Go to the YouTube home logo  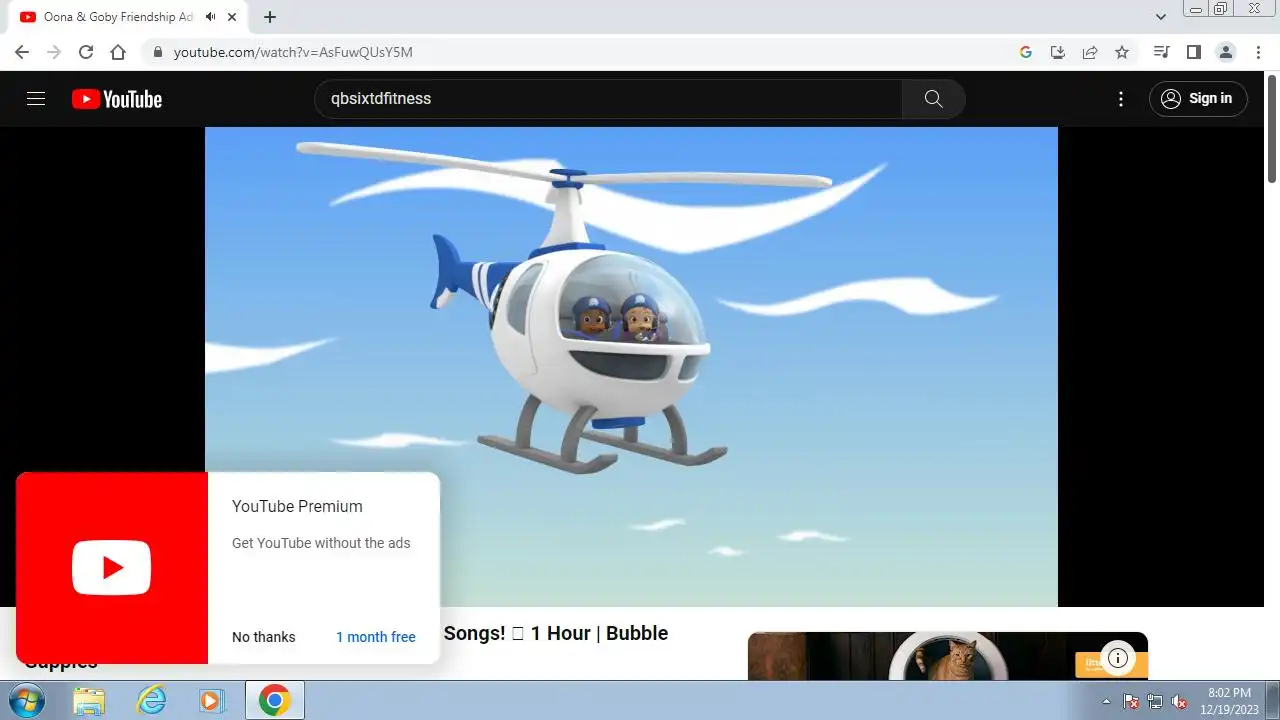[x=117, y=99]
